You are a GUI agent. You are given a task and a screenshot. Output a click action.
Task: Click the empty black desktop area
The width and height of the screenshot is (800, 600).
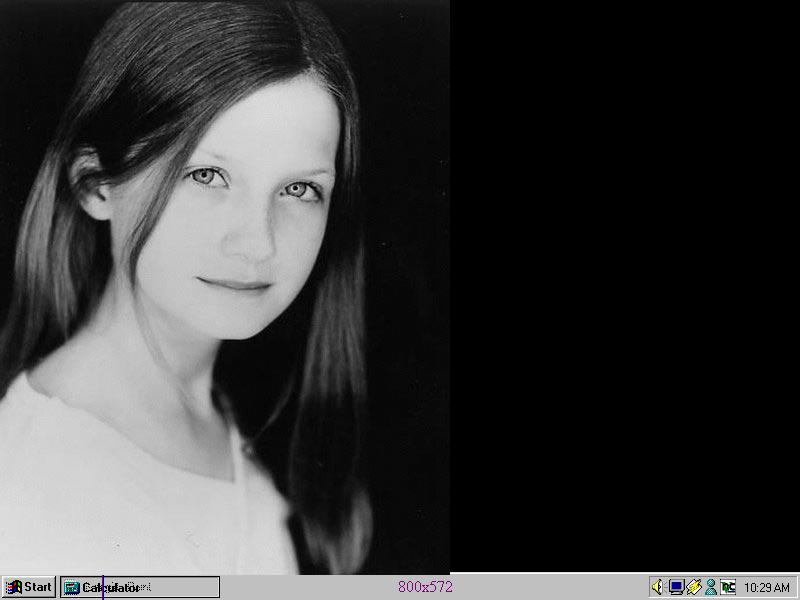[x=620, y=280]
